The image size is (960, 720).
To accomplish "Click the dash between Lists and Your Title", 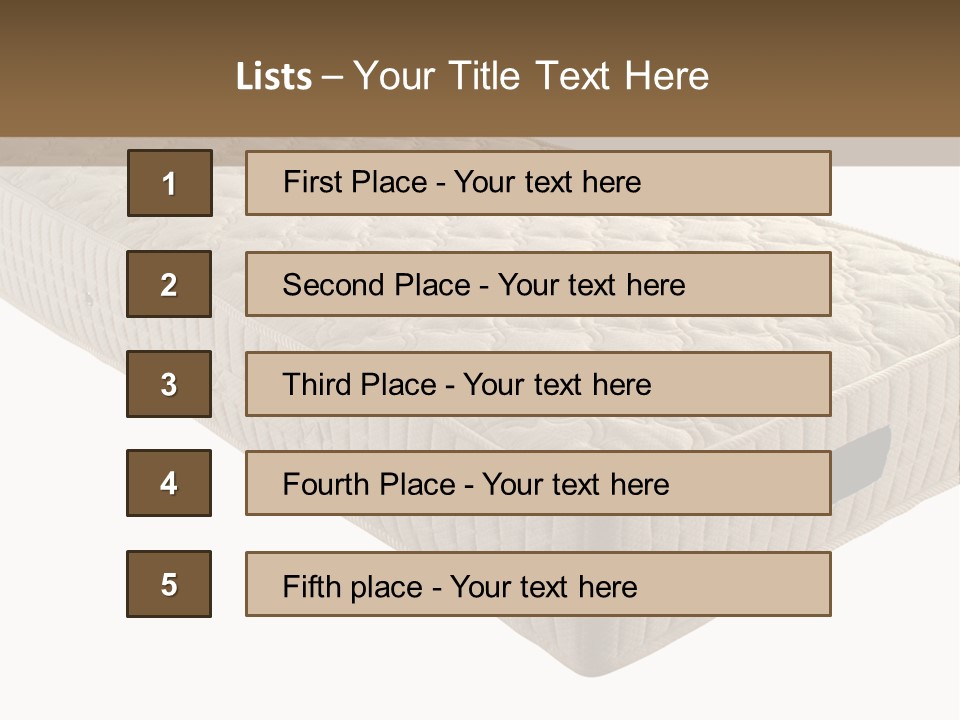I will pyautogui.click(x=333, y=77).
